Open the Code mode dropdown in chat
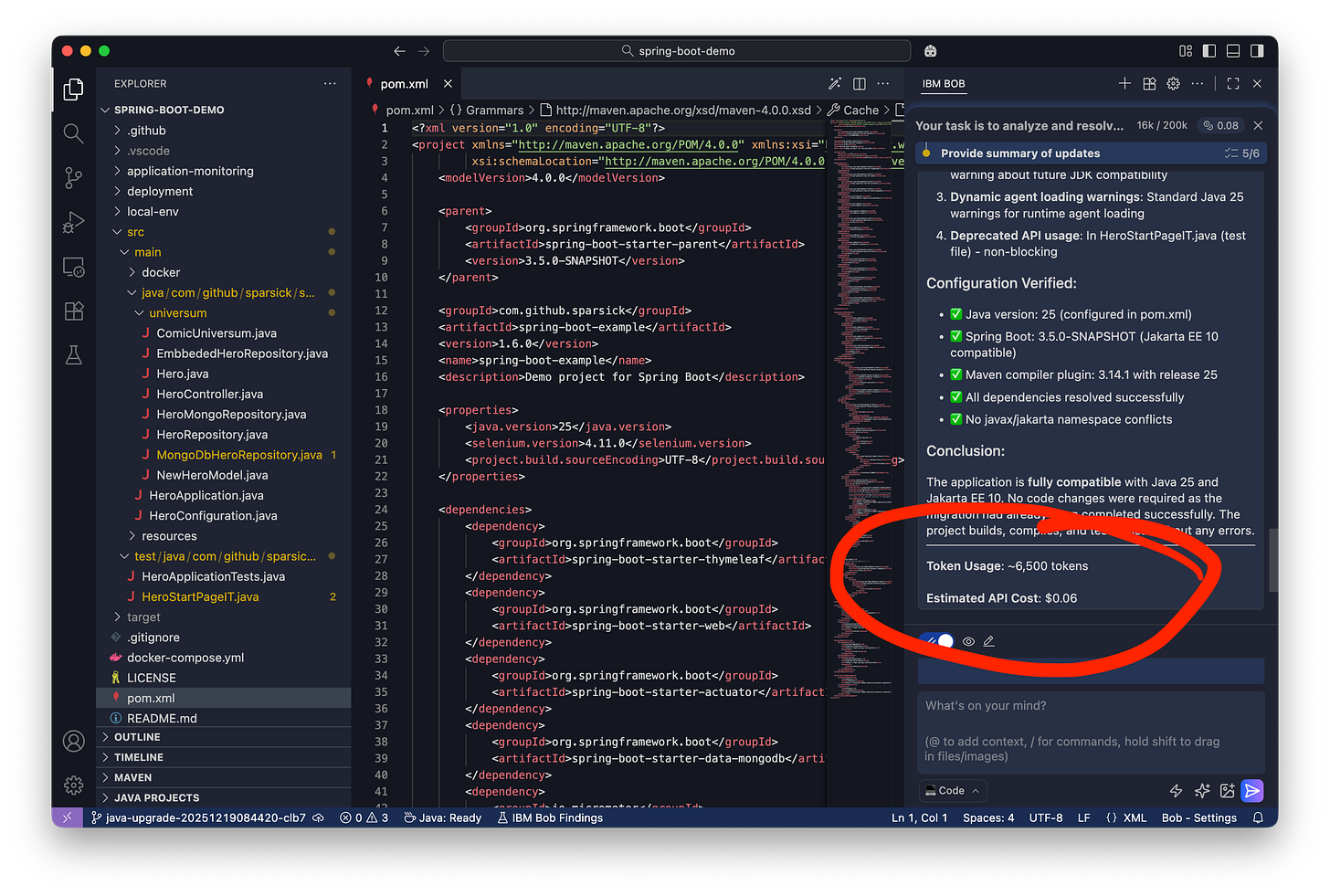The image size is (1330, 896). tap(951, 791)
